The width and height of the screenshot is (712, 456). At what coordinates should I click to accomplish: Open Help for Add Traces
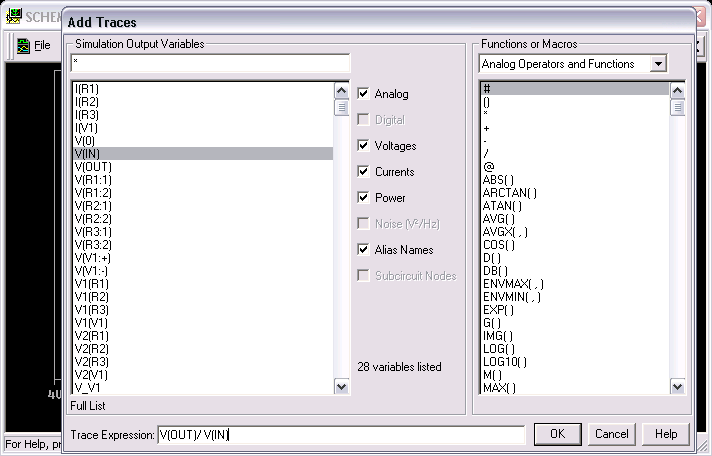coord(666,434)
